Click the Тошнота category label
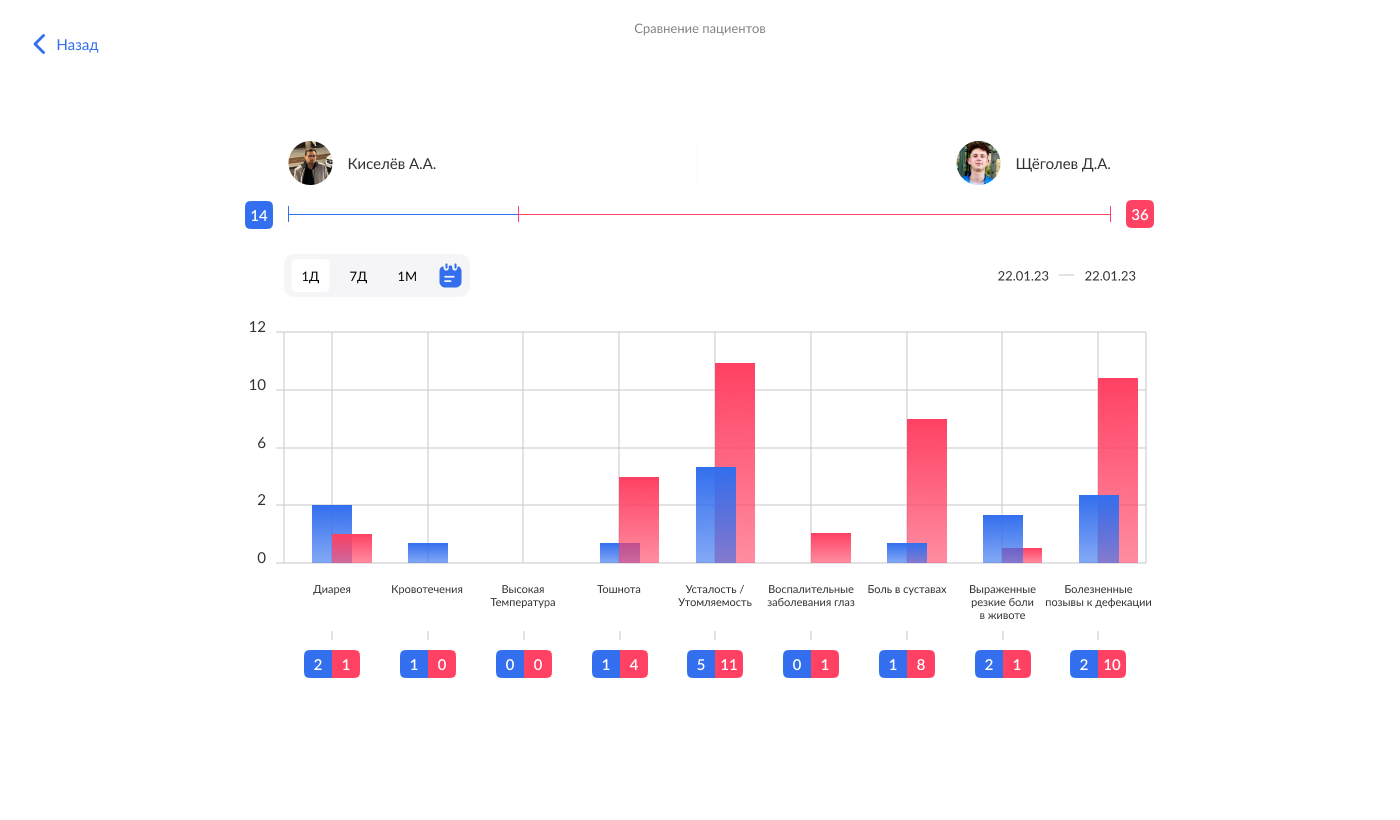Viewport: 1400px width, 820px height. [x=619, y=589]
